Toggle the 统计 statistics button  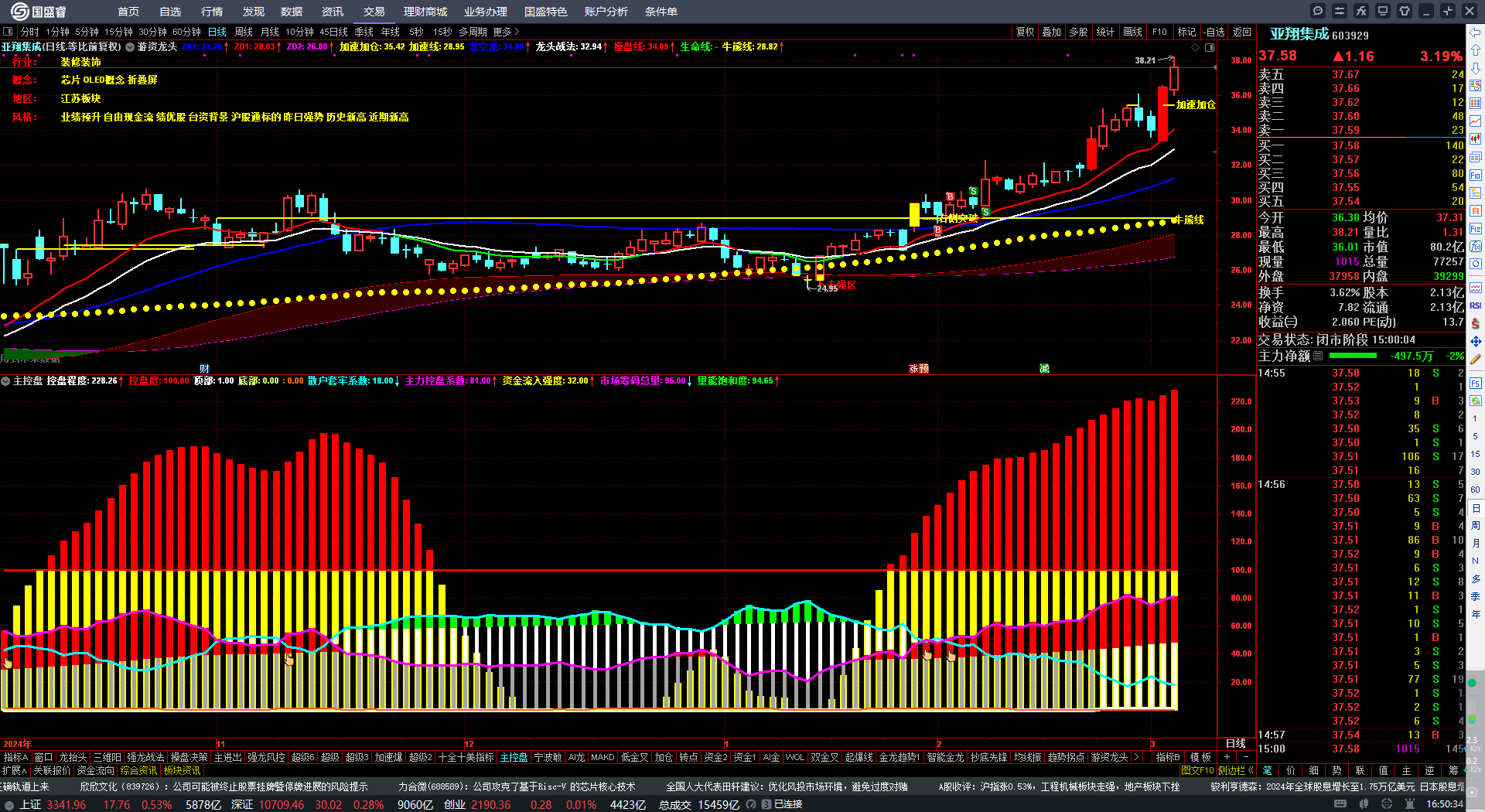(x=1105, y=32)
